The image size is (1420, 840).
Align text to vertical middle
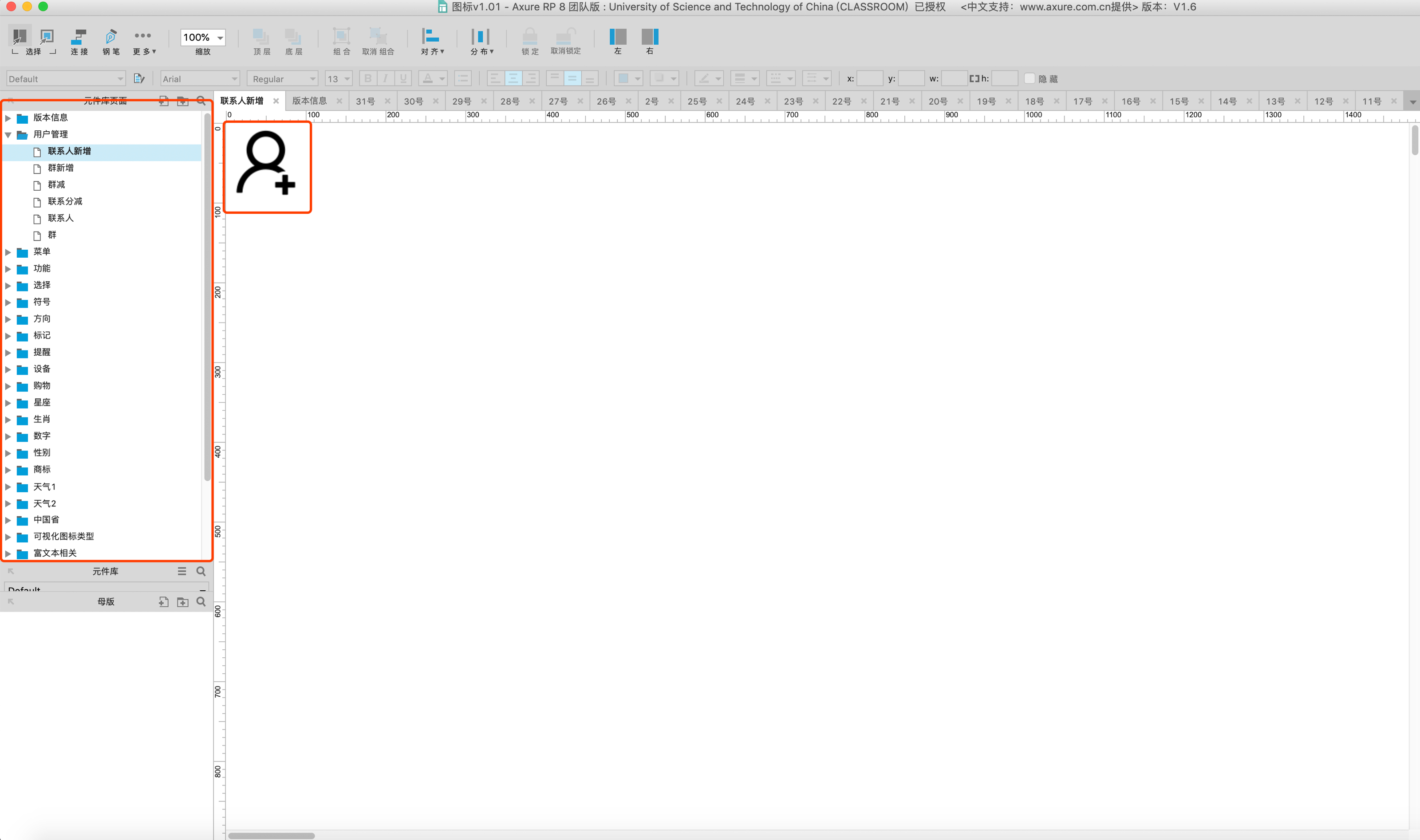[572, 79]
